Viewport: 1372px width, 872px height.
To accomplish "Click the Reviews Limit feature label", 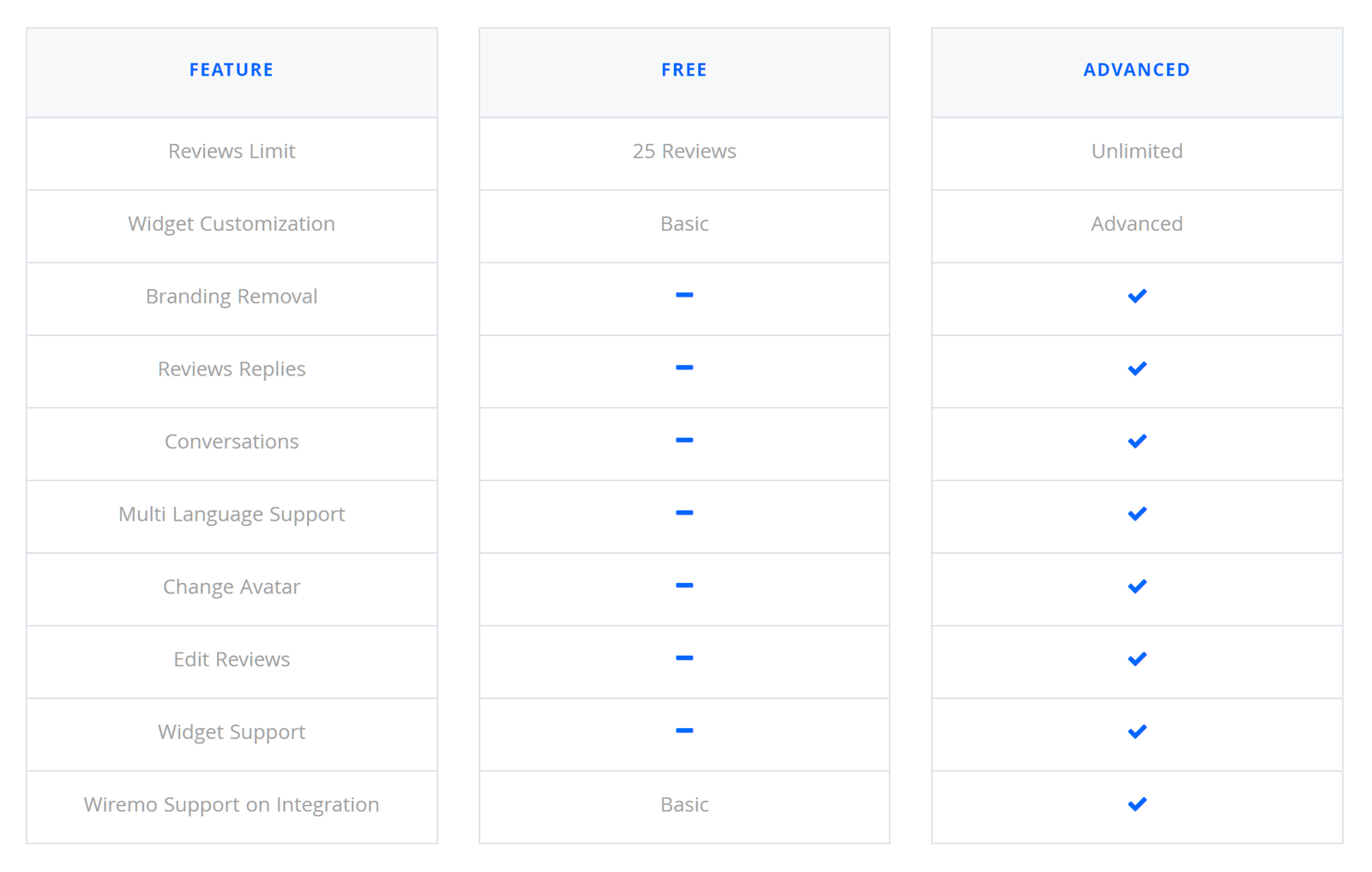I will 232,151.
